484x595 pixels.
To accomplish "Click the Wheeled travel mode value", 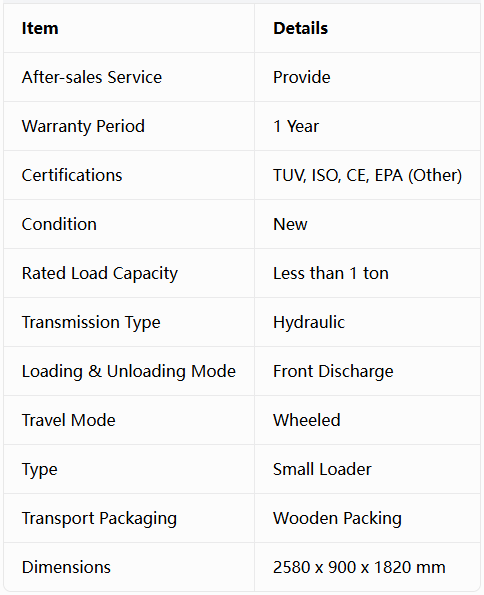I will [x=307, y=420].
